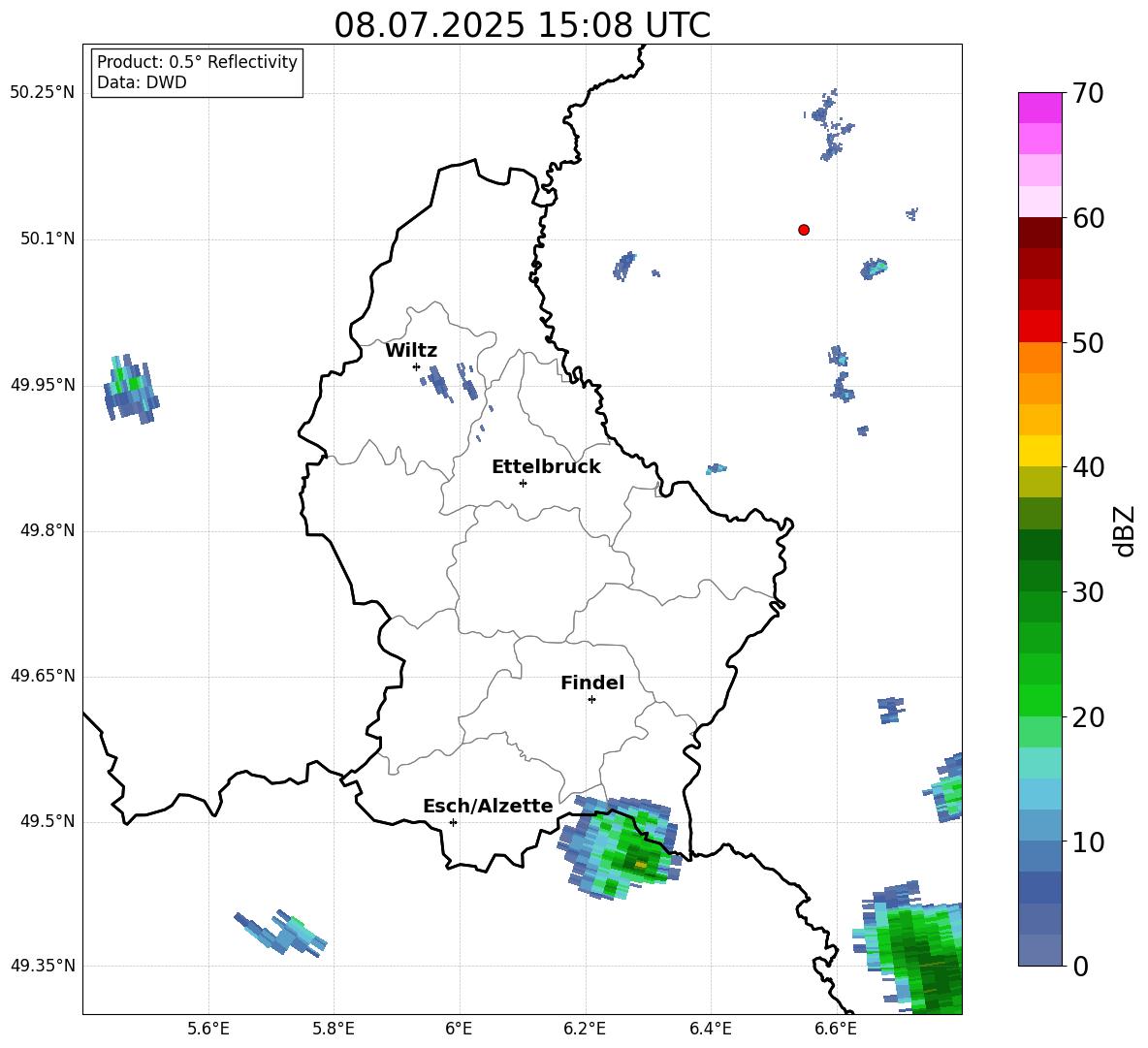Click the Wiltz cross marker
Screen dimensions: 1148x1048
coord(416,366)
